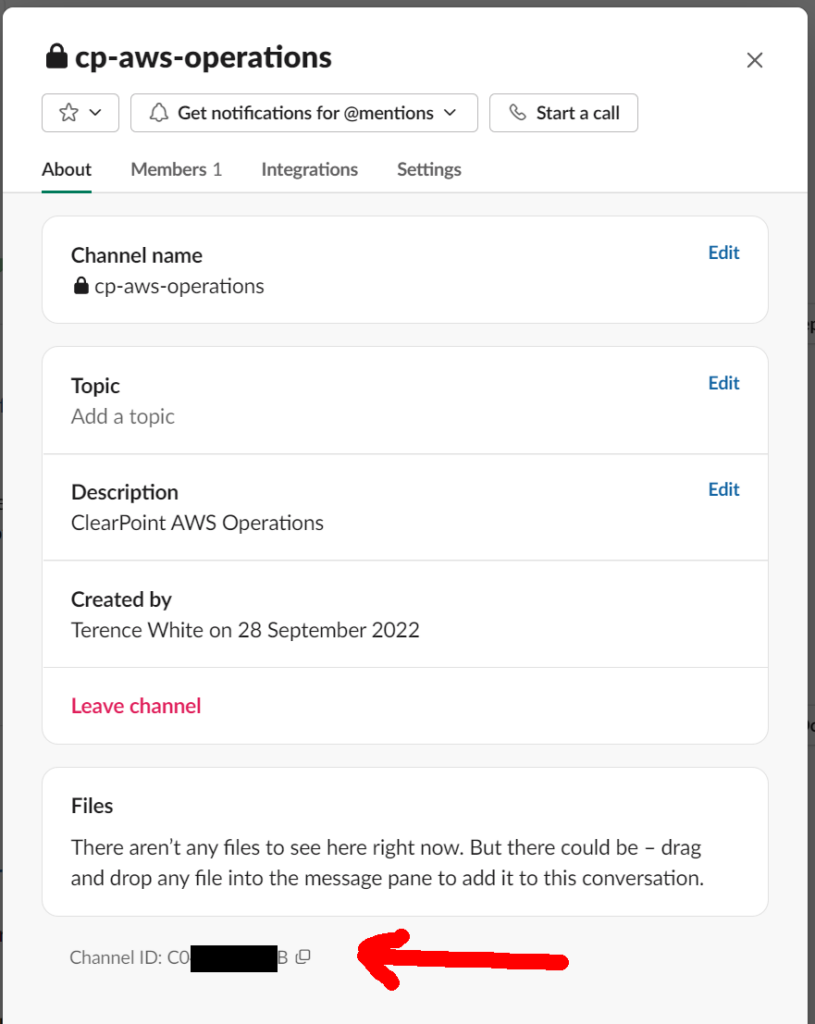Start a call in this channel
The width and height of the screenshot is (815, 1024).
pos(563,112)
